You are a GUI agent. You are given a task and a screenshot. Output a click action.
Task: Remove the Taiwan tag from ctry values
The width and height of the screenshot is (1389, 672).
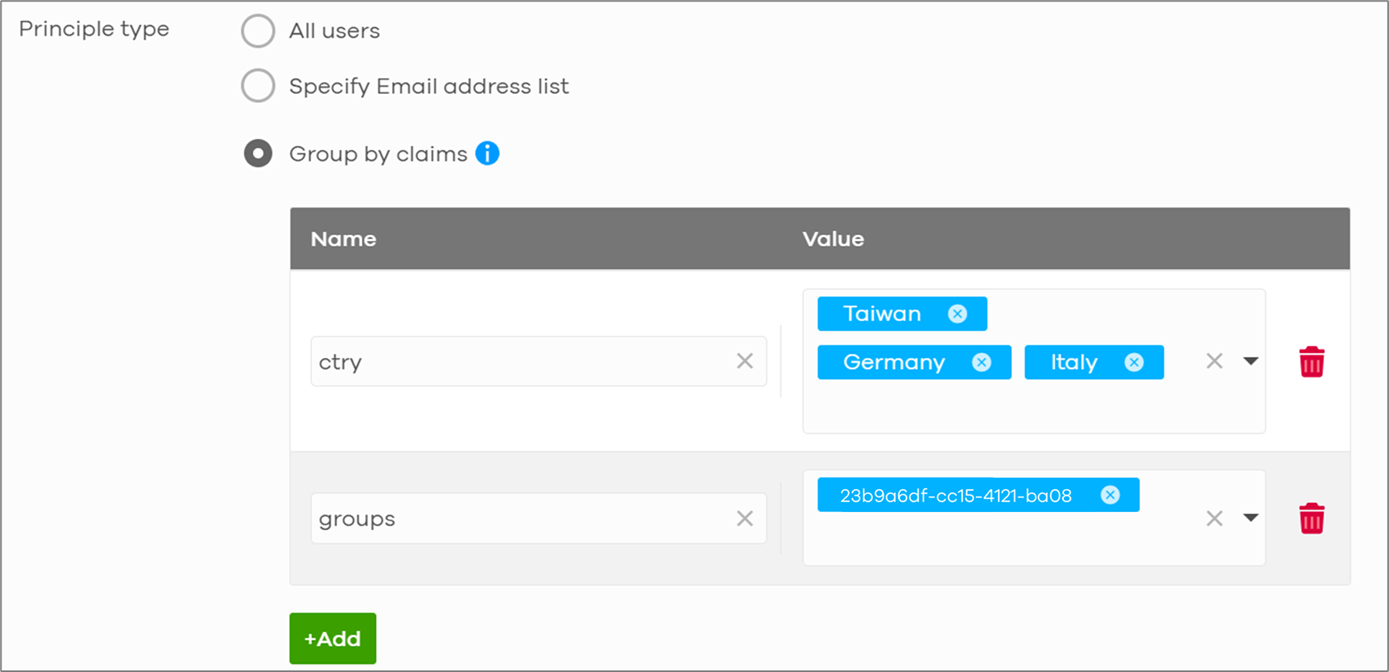tap(957, 314)
